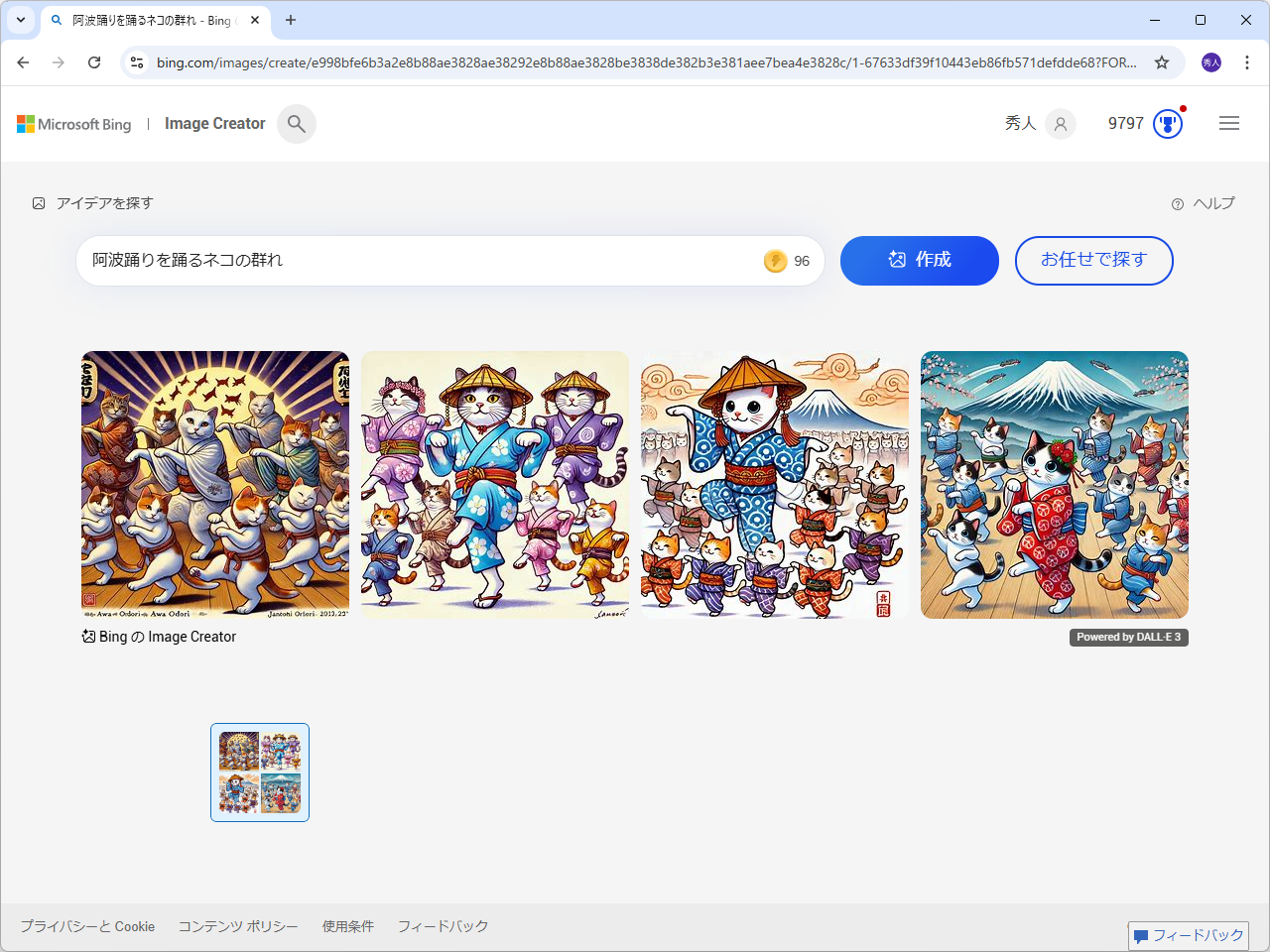This screenshot has width=1270, height=952.
Task: Bookmark this page via the star icon
Action: [x=1161, y=61]
